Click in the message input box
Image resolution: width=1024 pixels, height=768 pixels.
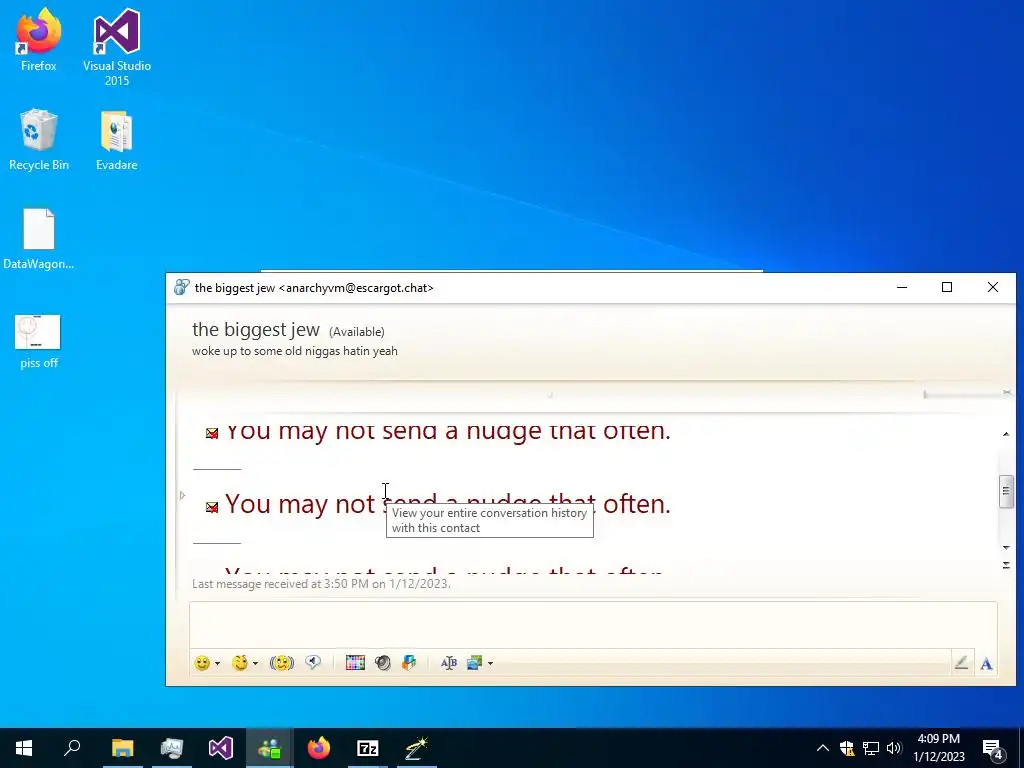pyautogui.click(x=593, y=624)
